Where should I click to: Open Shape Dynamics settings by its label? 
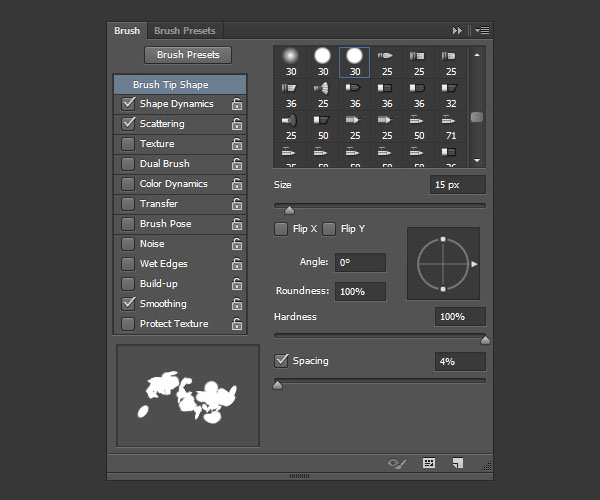pyautogui.click(x=176, y=104)
